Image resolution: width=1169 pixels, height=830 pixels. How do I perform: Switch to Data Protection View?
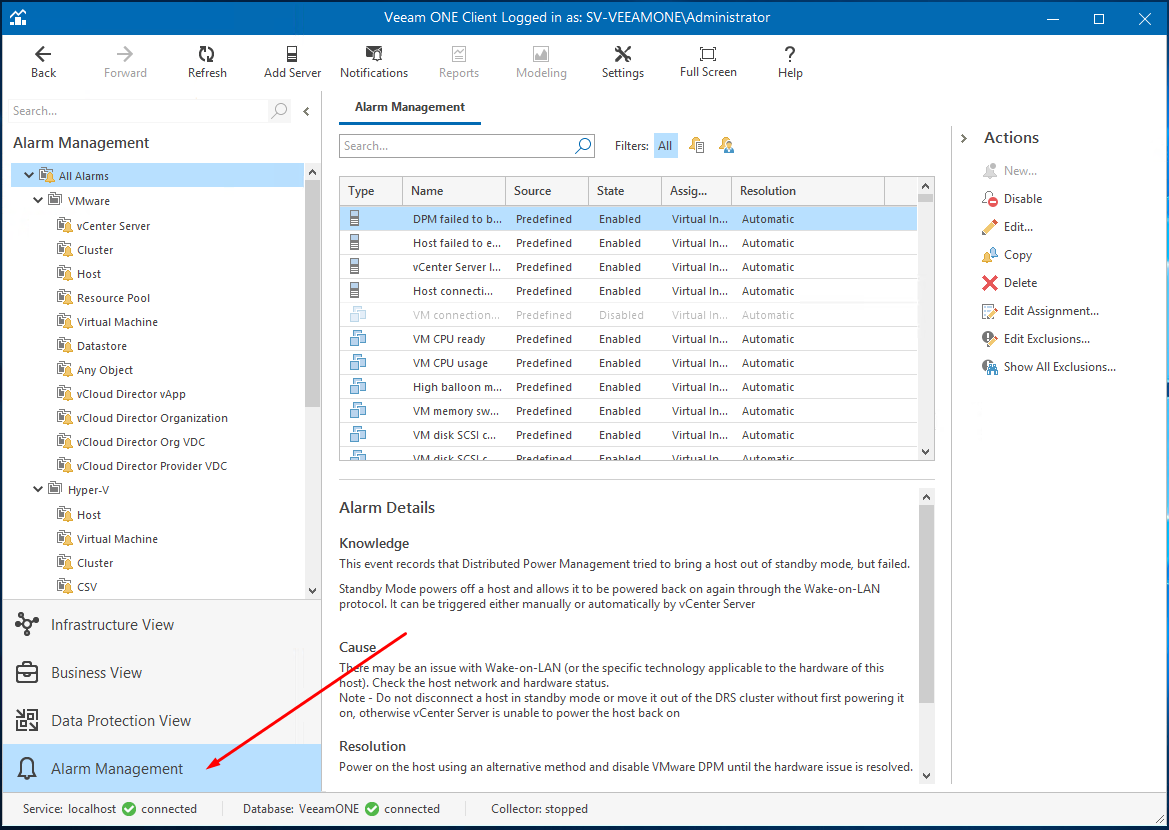120,721
